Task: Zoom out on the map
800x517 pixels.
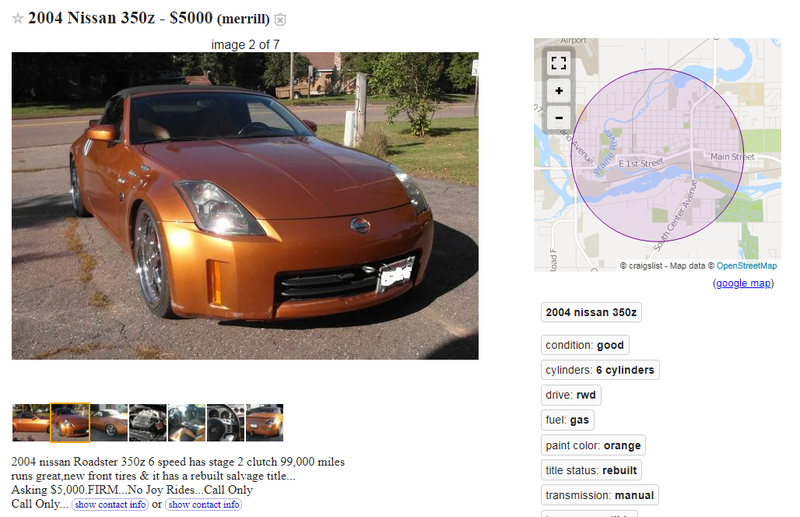Action: coord(559,118)
